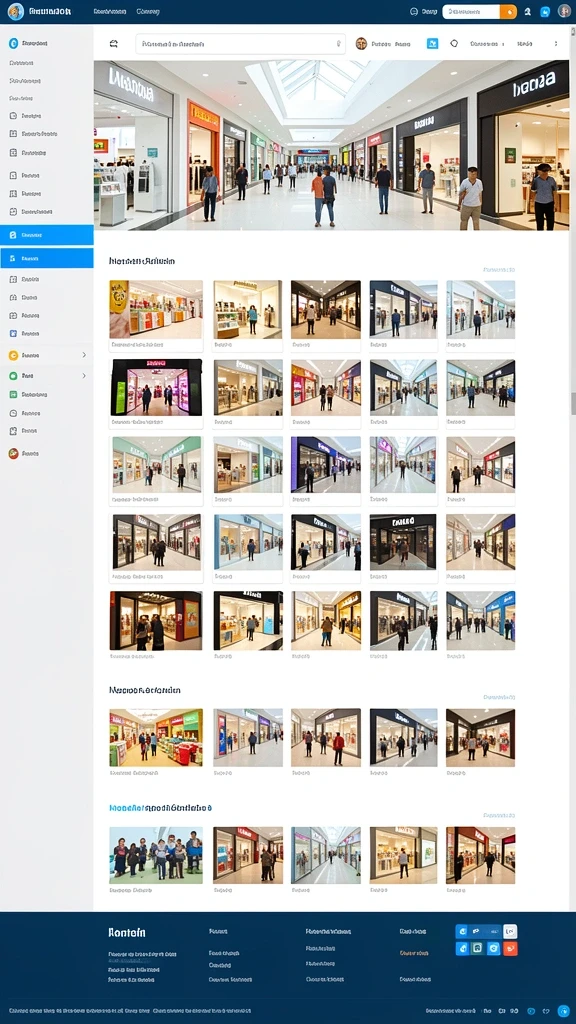Viewport: 576px width, 1024px height.
Task: Click the person silhouette icon in the header
Action: click(x=528, y=12)
